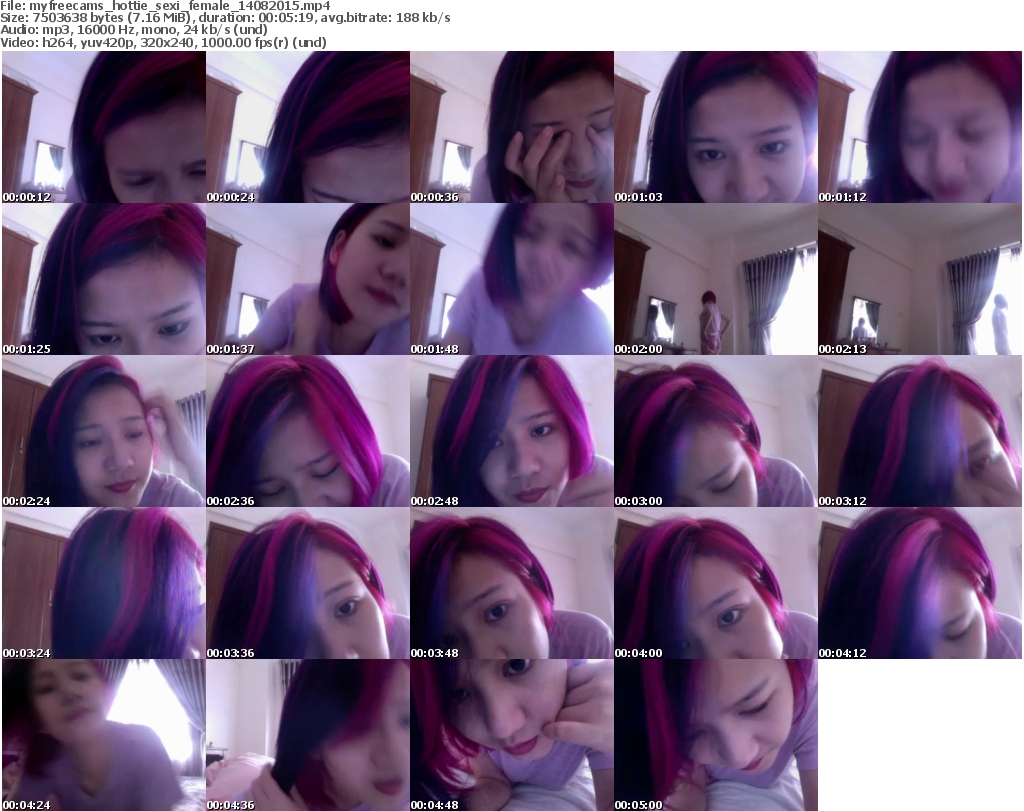Select the frame at 00:03:24
Screen dimensions: 1024x811
pyautogui.click(x=104, y=583)
